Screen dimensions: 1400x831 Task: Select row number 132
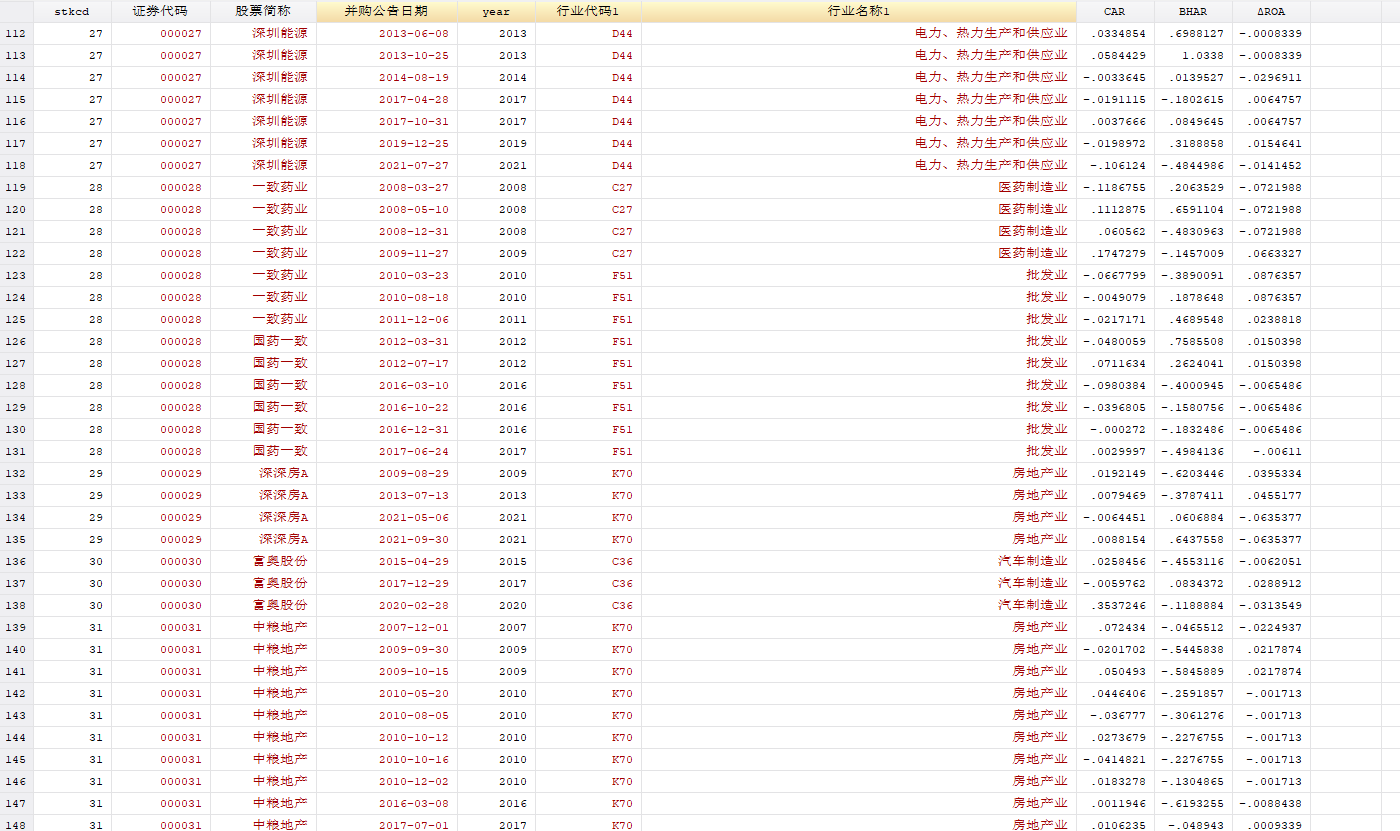[16, 473]
